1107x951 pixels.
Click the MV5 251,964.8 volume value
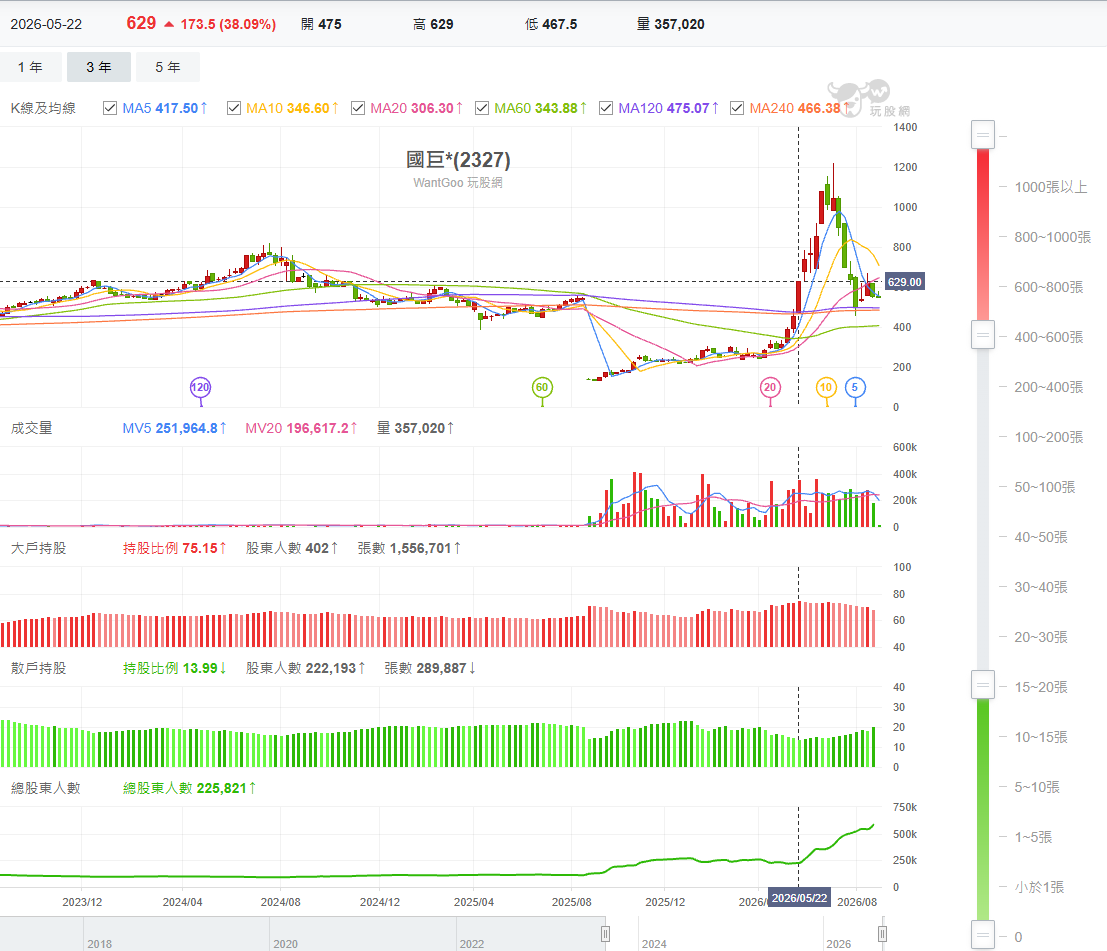pyautogui.click(x=174, y=429)
